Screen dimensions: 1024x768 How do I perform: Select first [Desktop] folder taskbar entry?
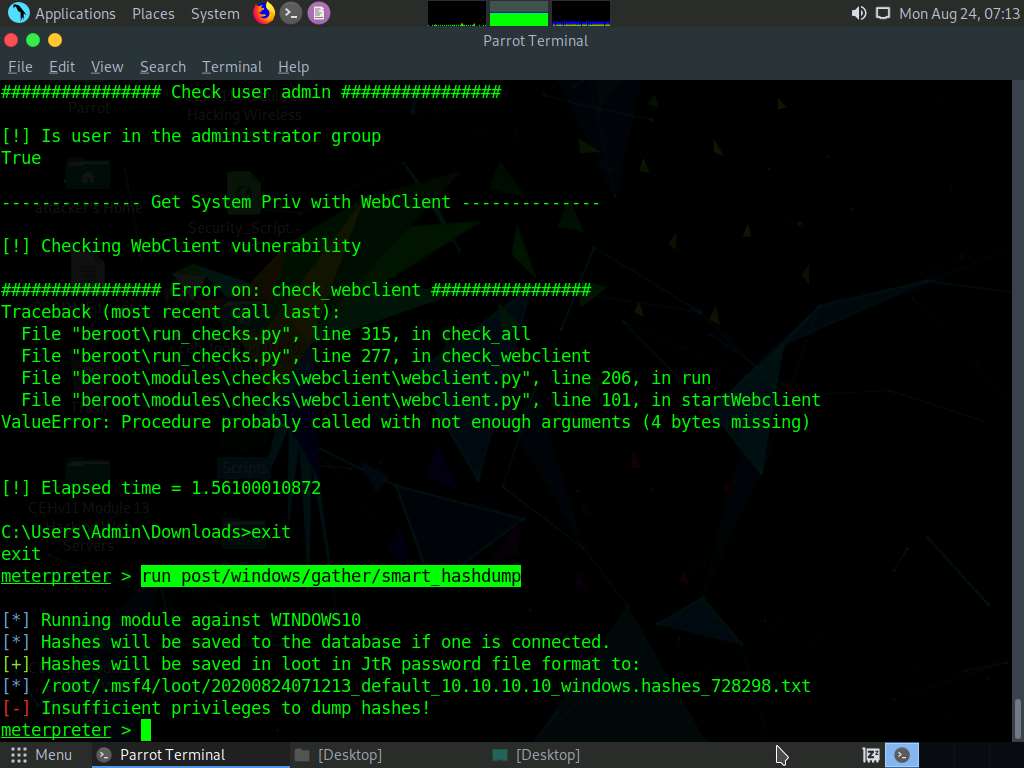[338, 755]
